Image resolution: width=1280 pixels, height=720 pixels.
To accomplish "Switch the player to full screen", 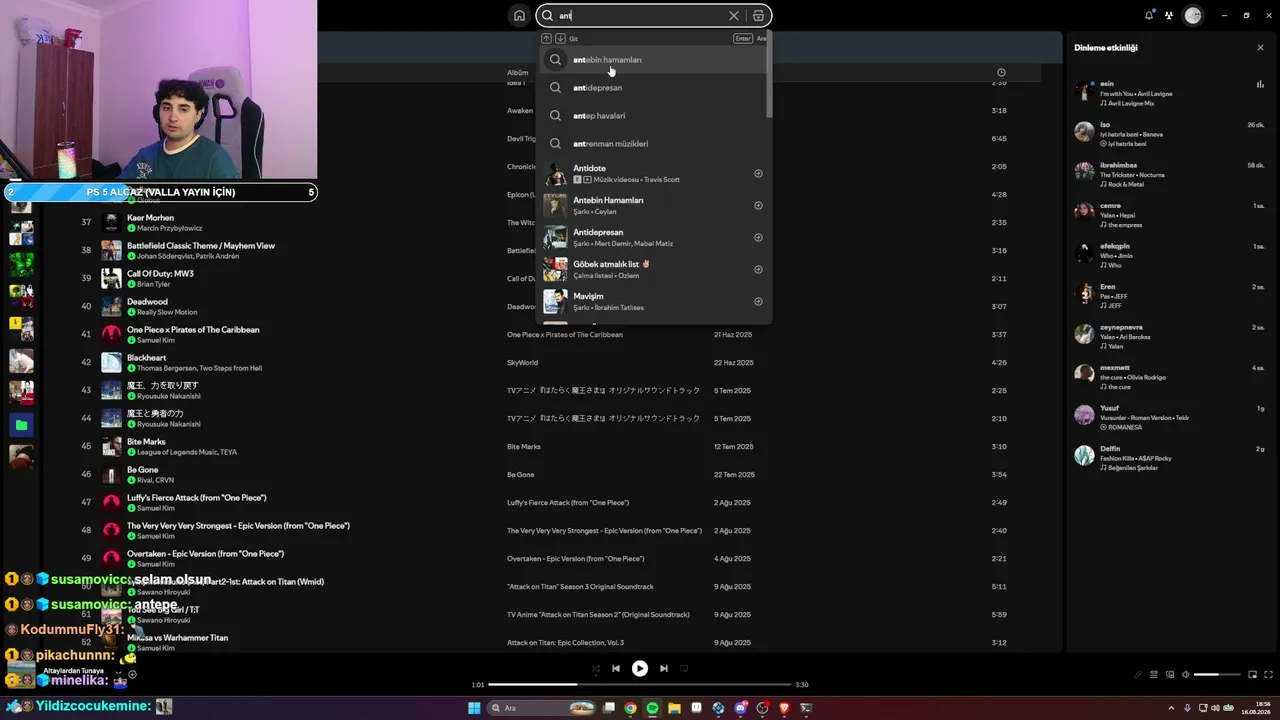I will click(1268, 675).
